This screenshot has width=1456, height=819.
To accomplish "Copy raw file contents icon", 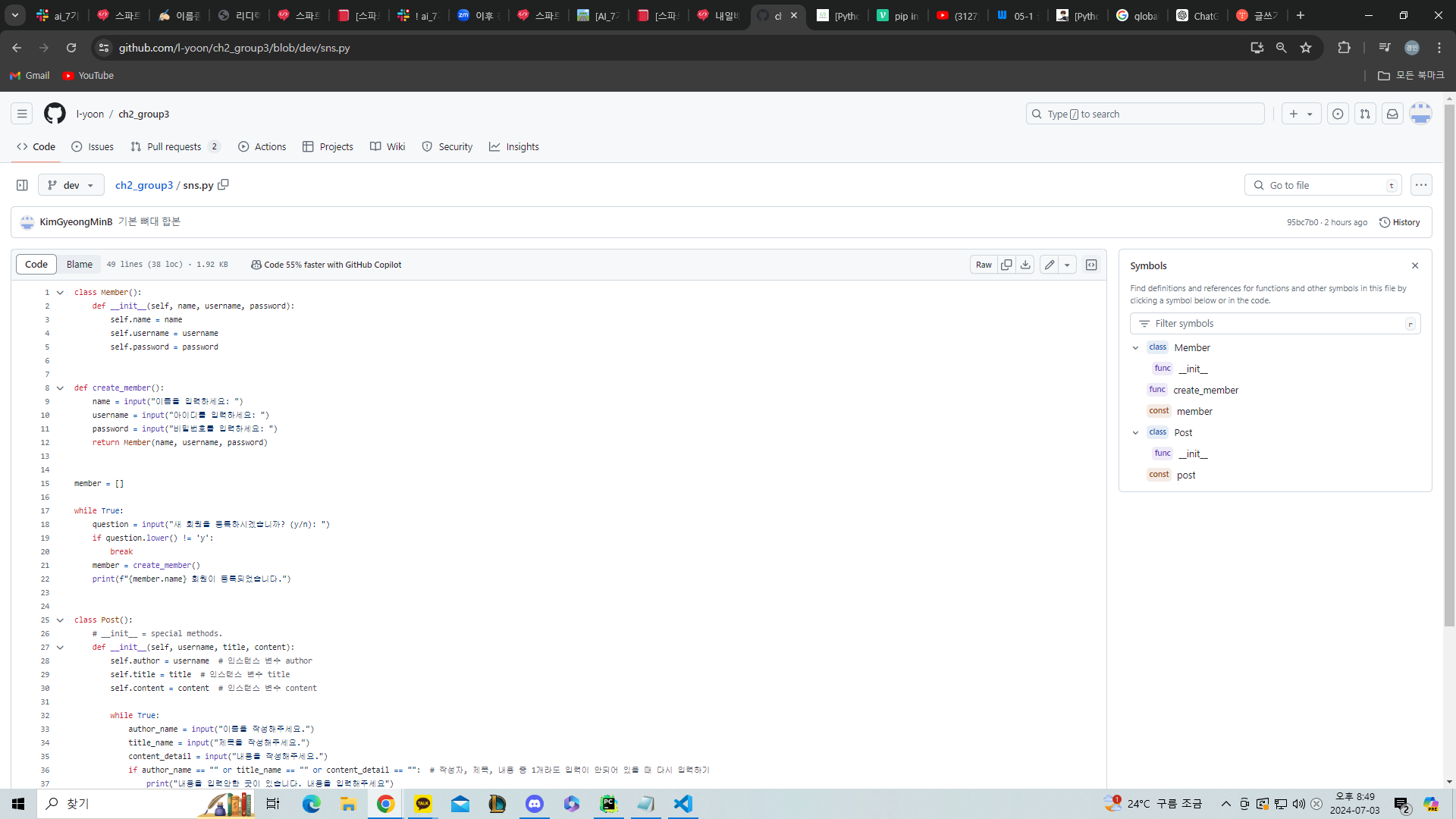I will click(x=1006, y=265).
